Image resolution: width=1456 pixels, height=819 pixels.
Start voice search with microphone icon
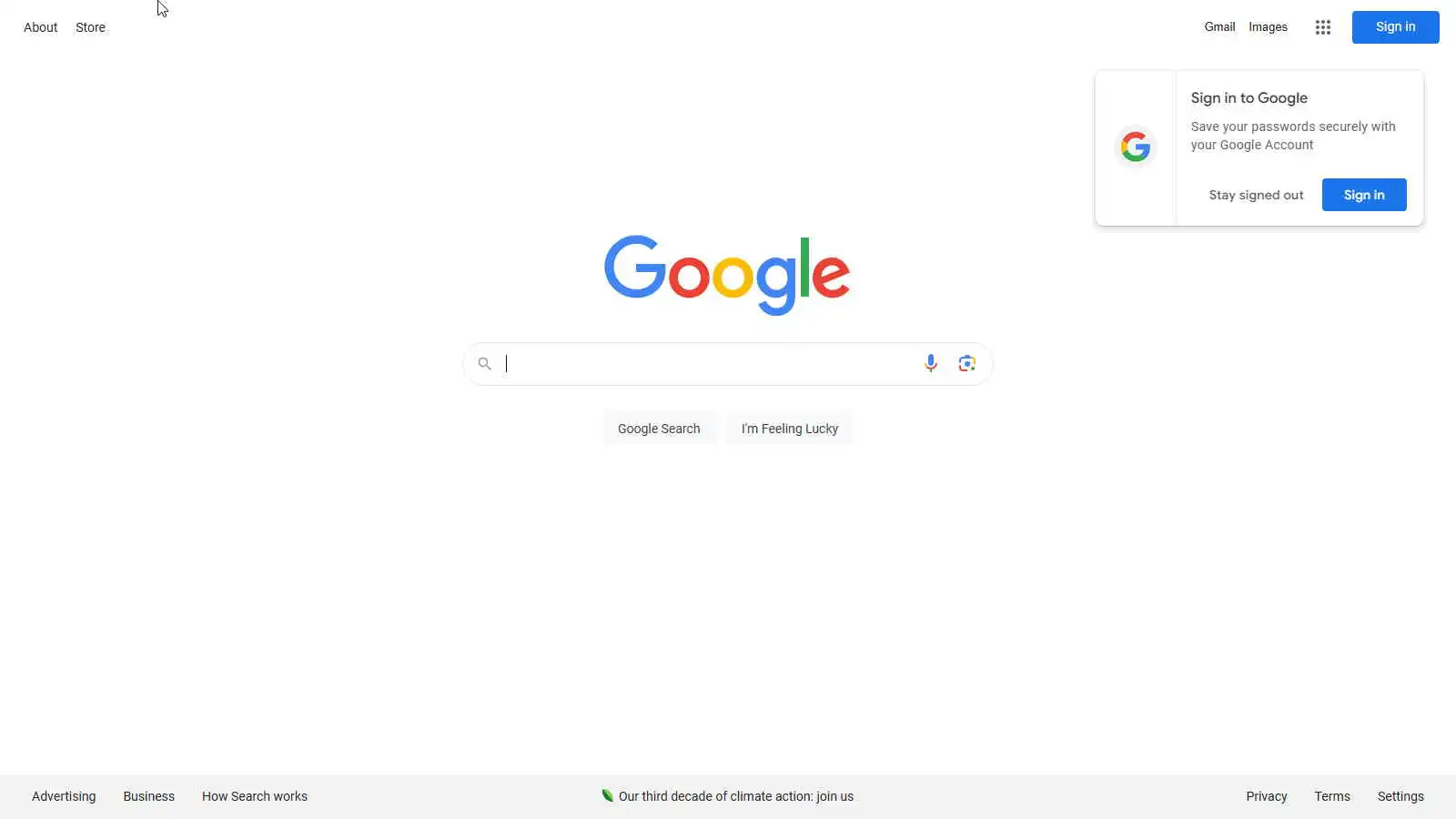pos(930,363)
